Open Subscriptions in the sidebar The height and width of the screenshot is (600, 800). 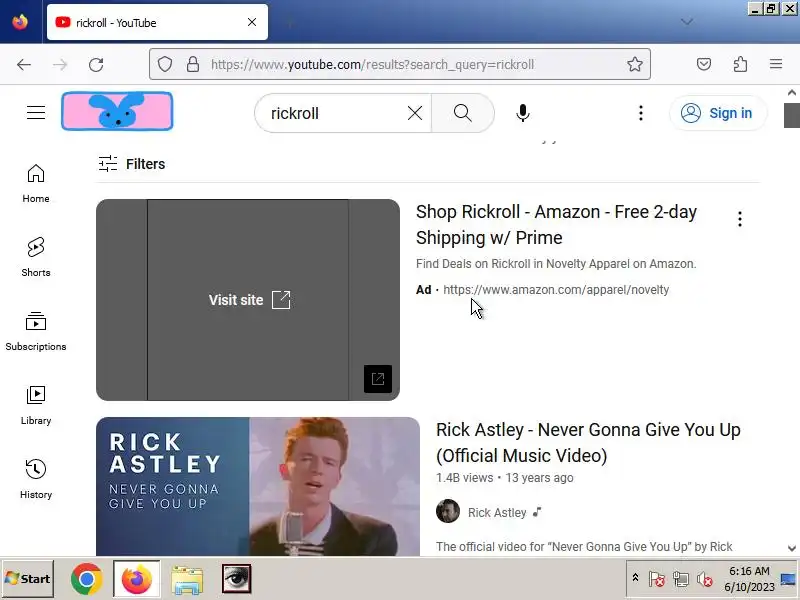tap(36, 332)
